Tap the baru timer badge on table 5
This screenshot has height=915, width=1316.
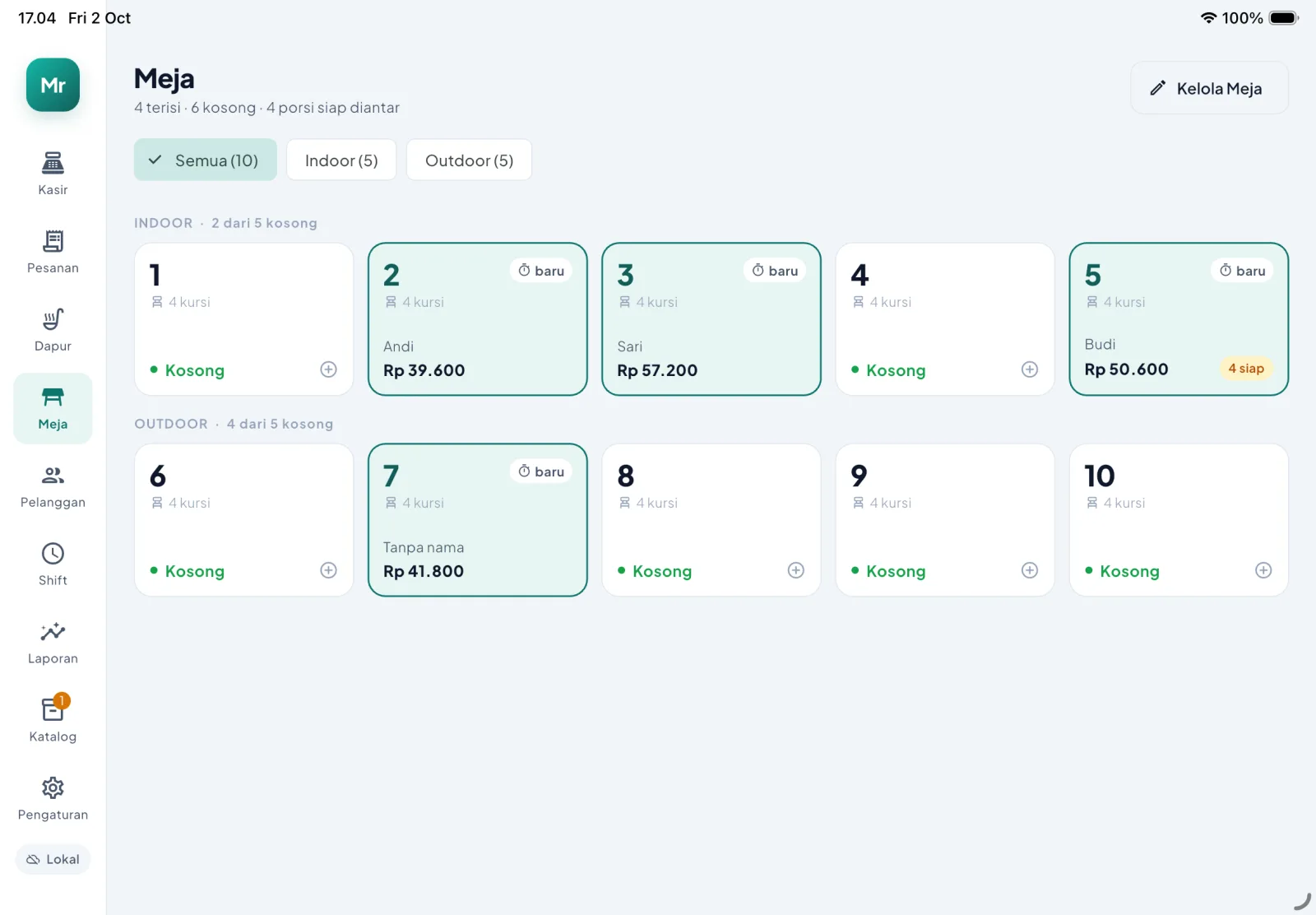[x=1242, y=271]
